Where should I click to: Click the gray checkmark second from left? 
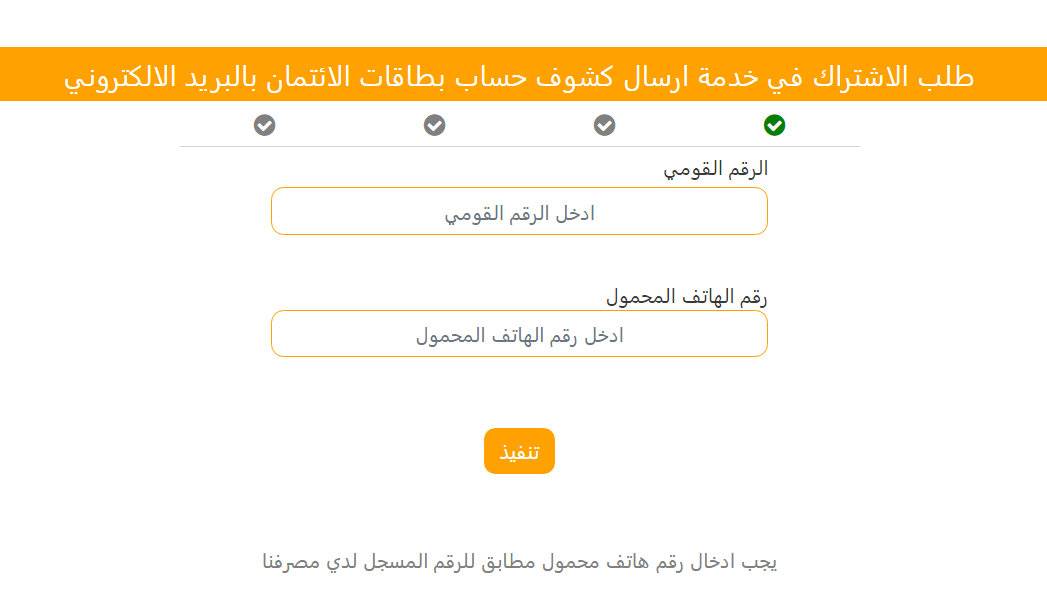click(x=434, y=125)
